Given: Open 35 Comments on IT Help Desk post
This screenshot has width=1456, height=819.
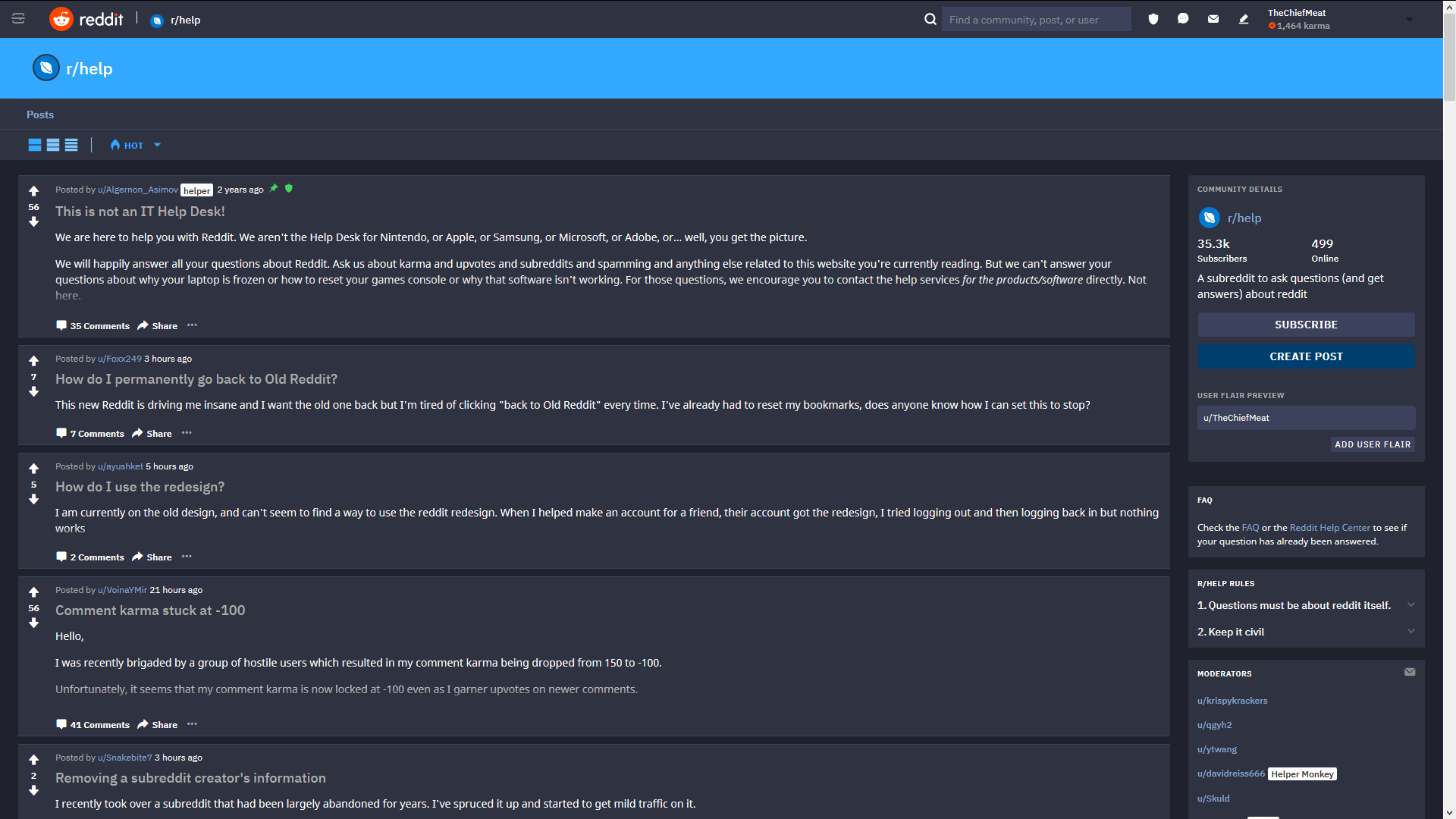Looking at the screenshot, I should pos(93,326).
